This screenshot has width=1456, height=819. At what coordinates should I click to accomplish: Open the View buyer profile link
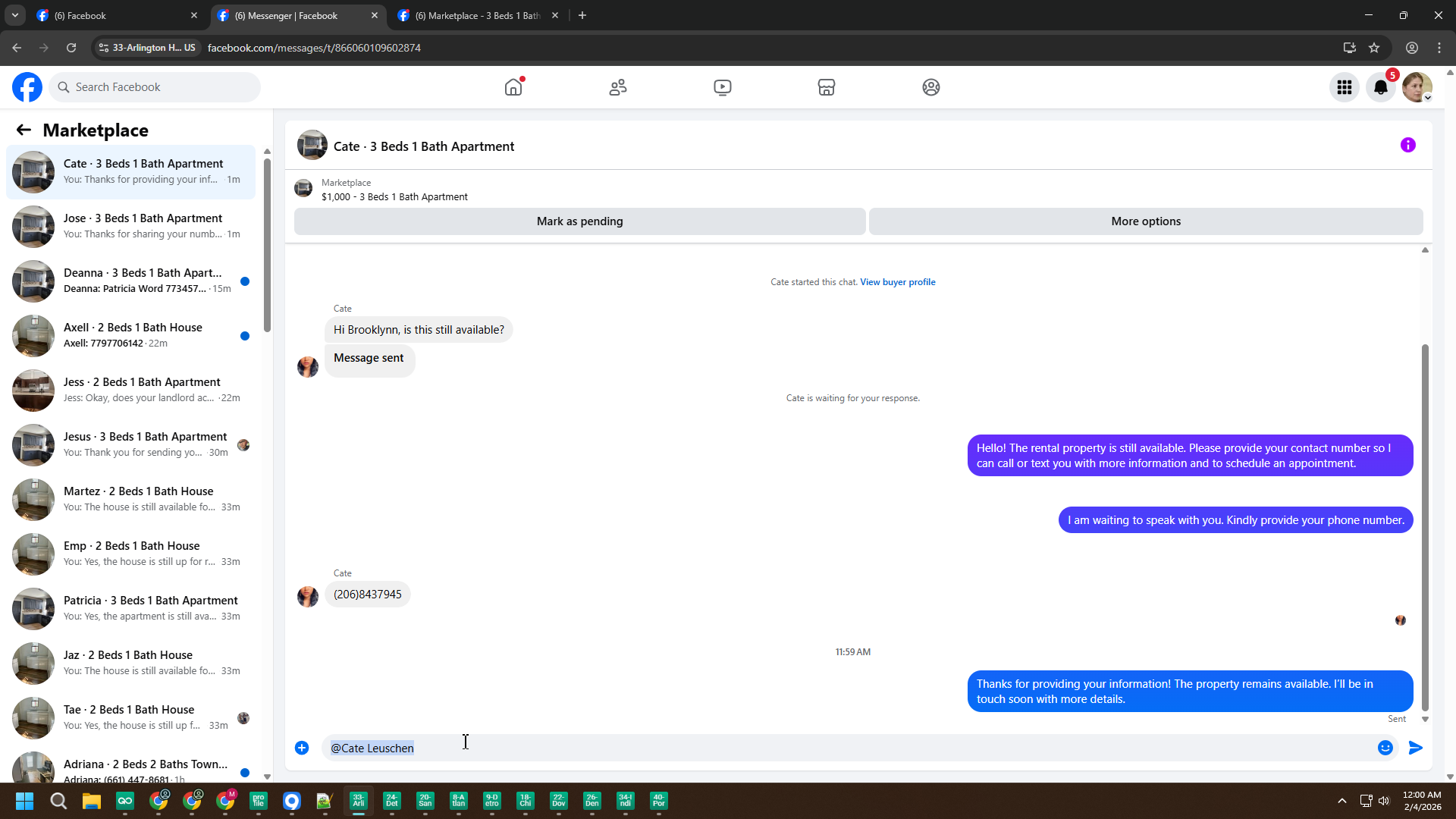point(897,282)
